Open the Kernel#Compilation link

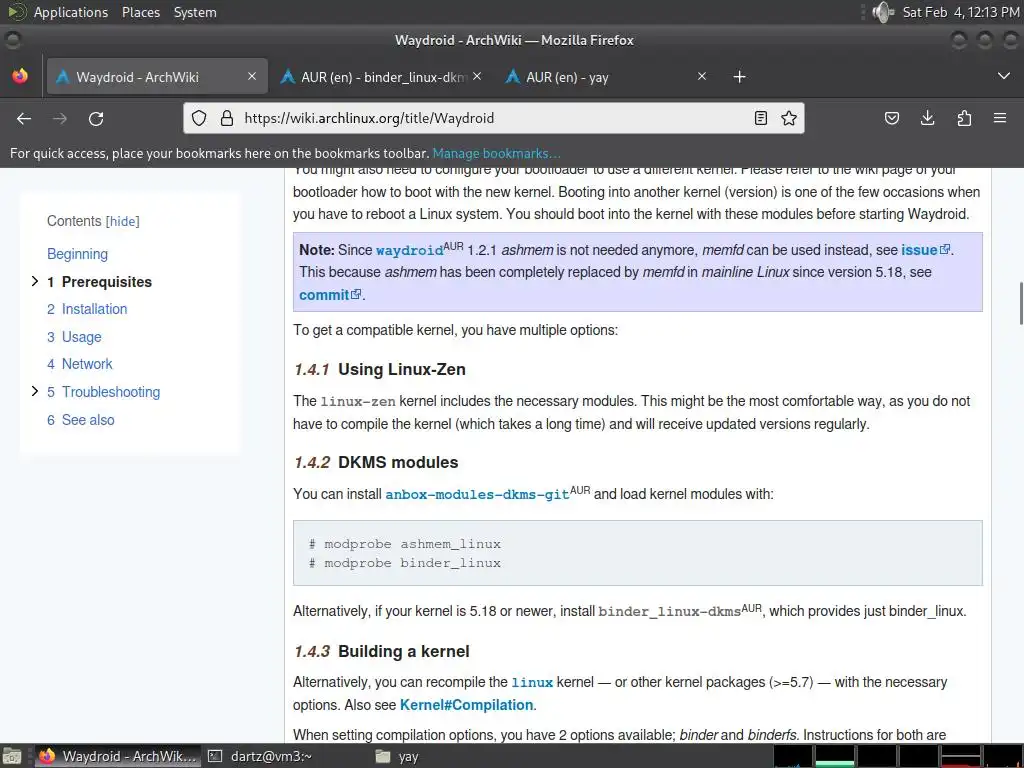tap(467, 705)
